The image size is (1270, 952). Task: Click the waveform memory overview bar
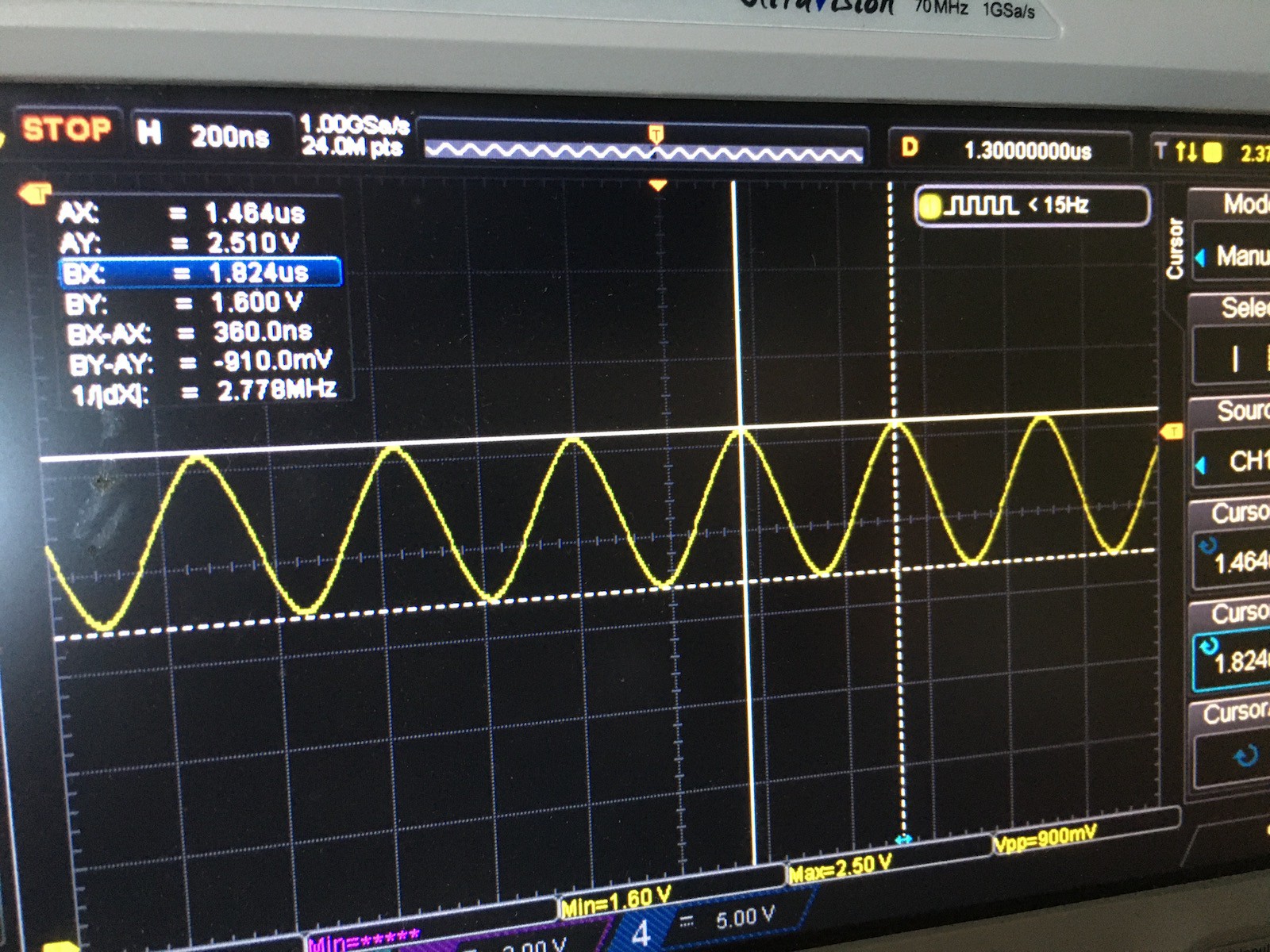click(643, 149)
